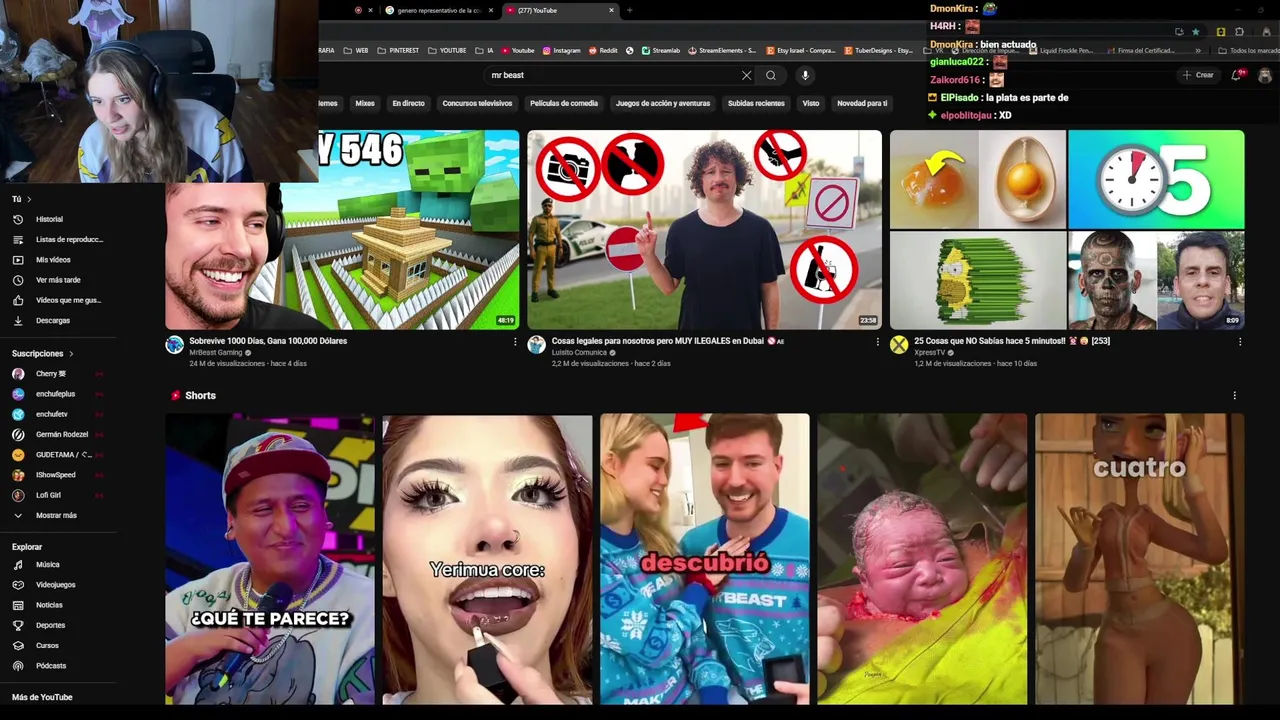Open Videos que me gustan
Screen dimensions: 1280x720
pyautogui.click(x=56, y=300)
